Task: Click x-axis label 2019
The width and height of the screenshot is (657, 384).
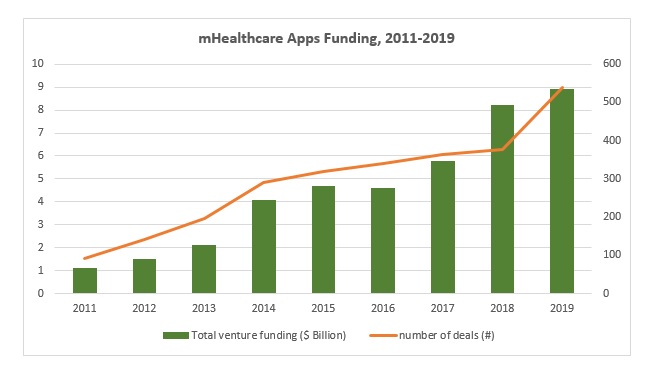Action: coord(562,308)
